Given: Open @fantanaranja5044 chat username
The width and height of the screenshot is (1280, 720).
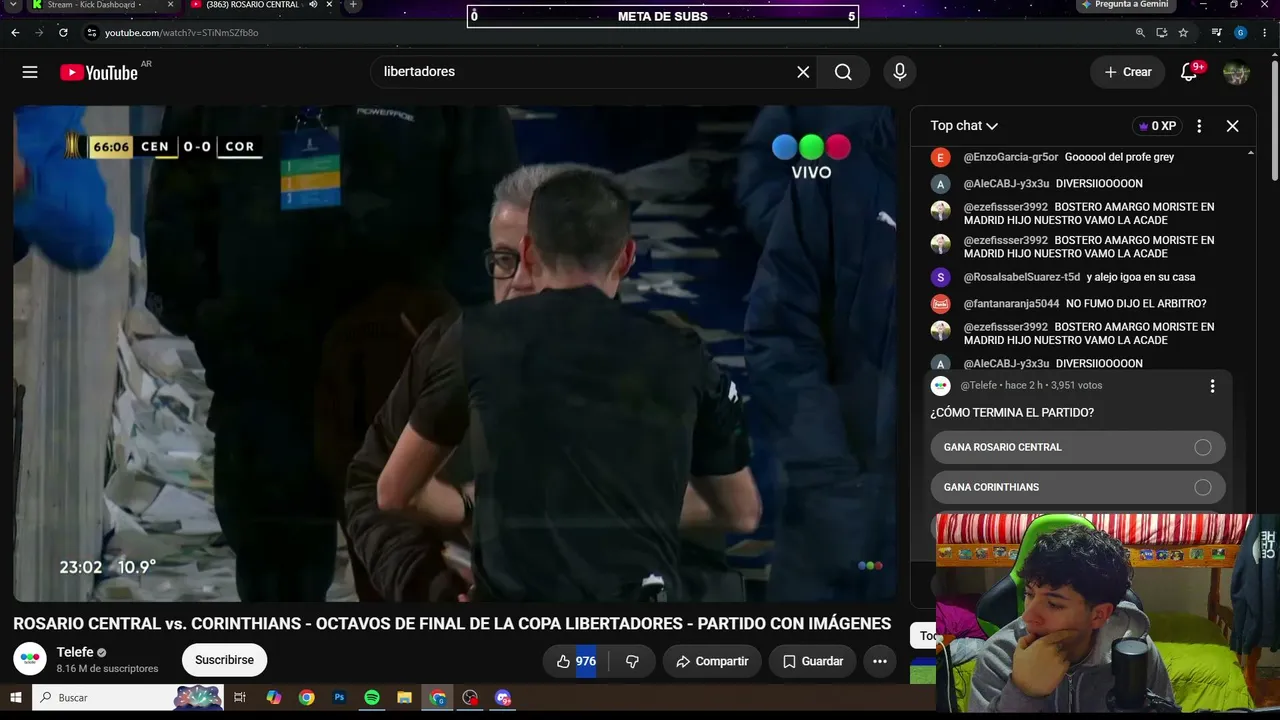Looking at the screenshot, I should click(1011, 304).
